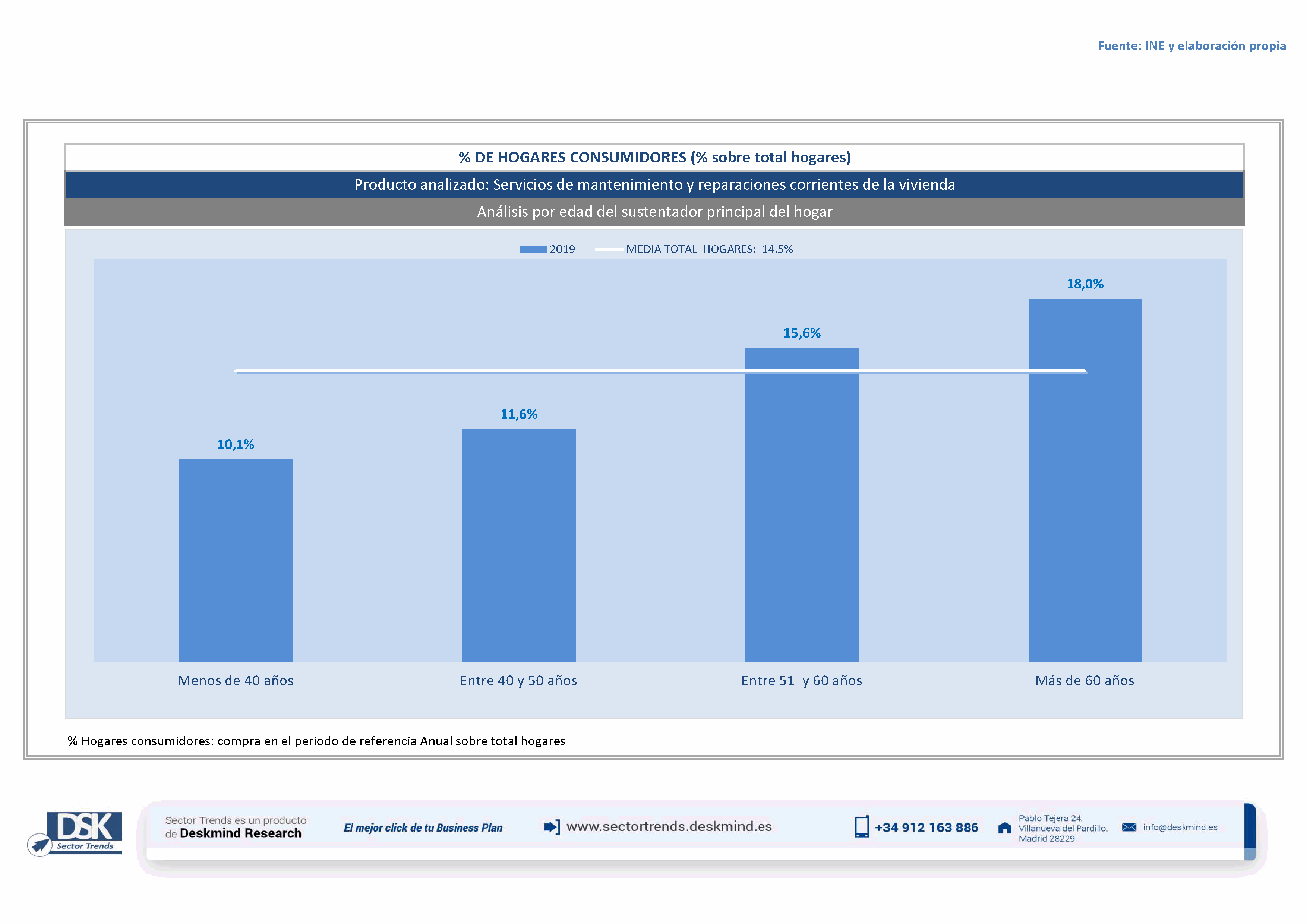The image size is (1307, 924).
Task: Click the 'Más de 60 años' axis label
Action: 1085,680
